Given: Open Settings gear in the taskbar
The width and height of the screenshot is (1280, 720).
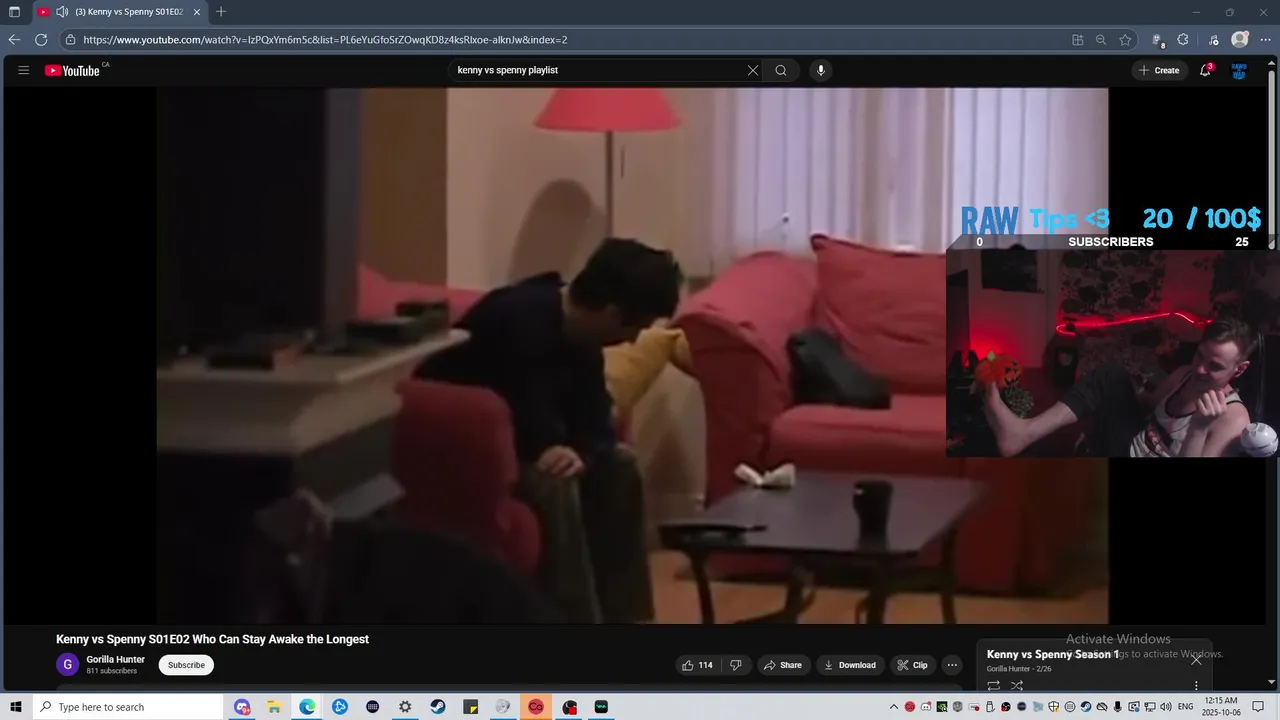Looking at the screenshot, I should point(405,707).
